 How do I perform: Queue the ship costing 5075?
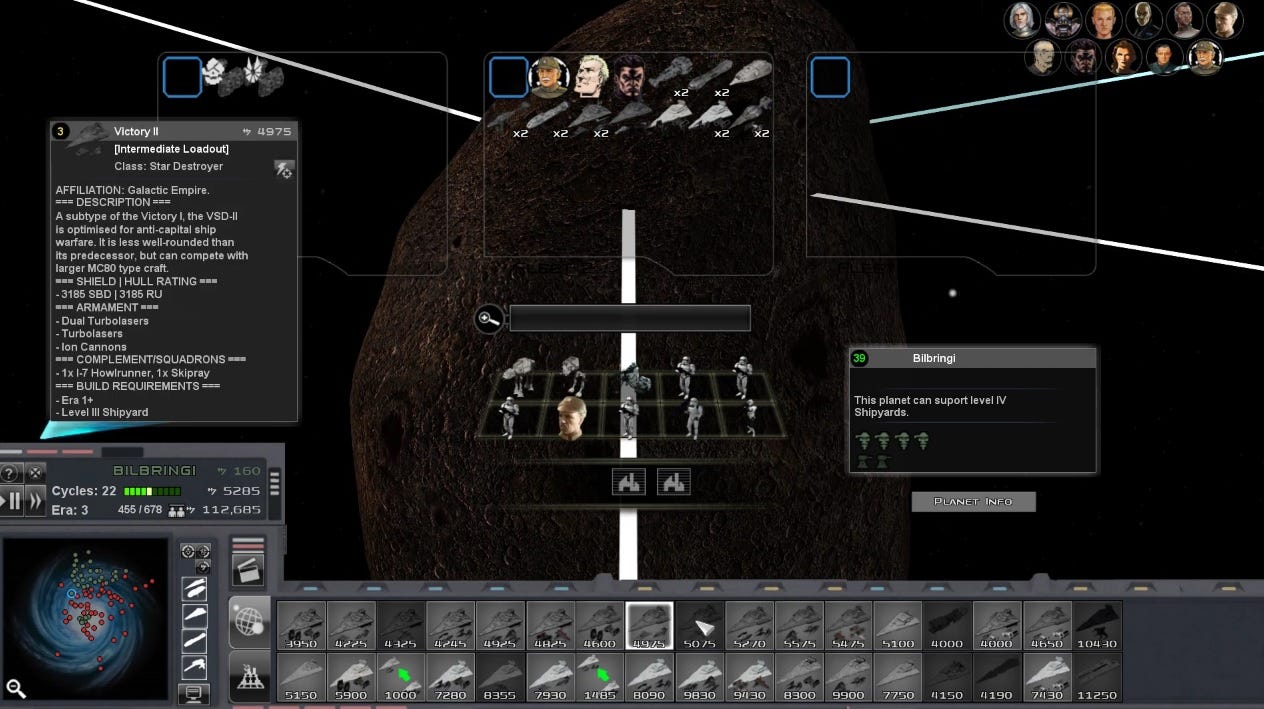[x=700, y=626]
